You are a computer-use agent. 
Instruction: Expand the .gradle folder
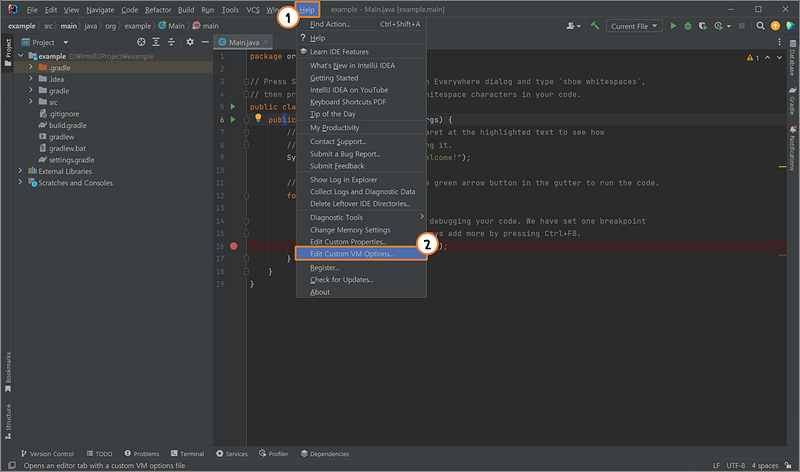coord(31,67)
